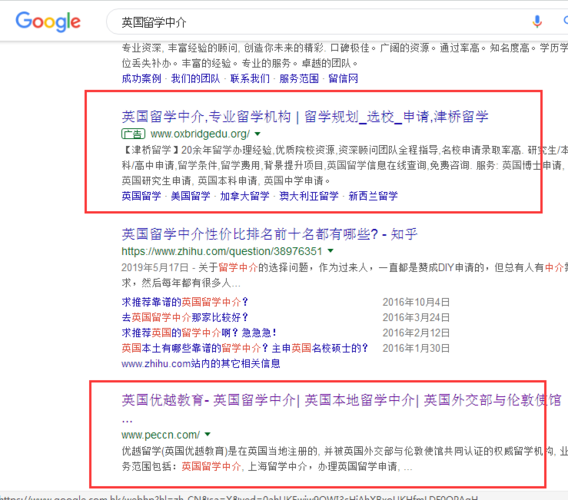Screen dimensions: 568x500
Task: Click the www.oxbridgedu.org URL
Action: pyautogui.click(x=200, y=134)
